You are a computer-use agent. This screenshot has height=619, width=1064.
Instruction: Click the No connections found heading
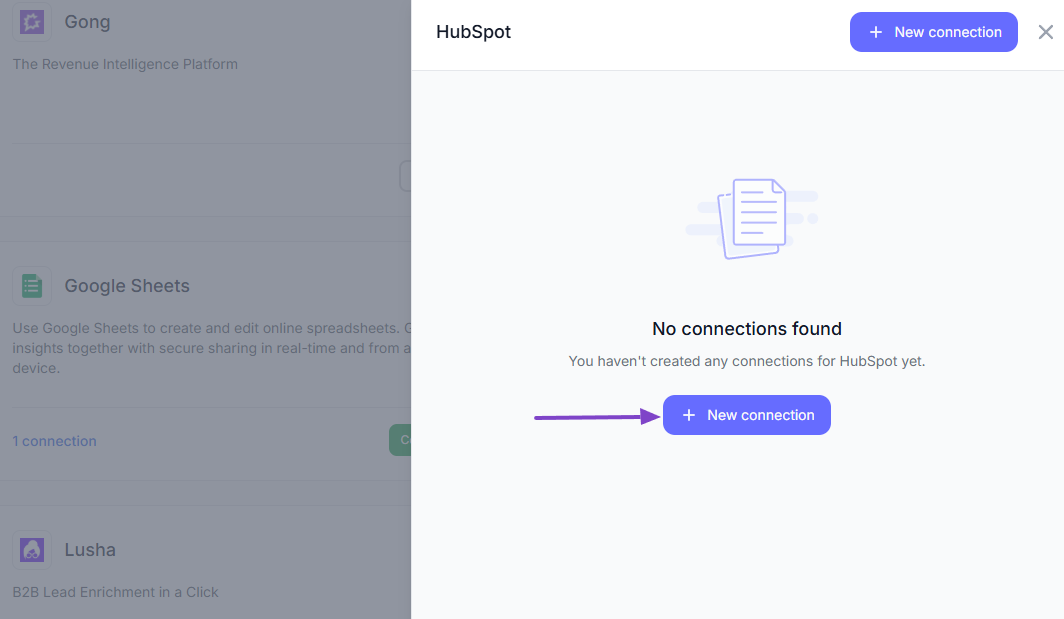click(x=746, y=329)
